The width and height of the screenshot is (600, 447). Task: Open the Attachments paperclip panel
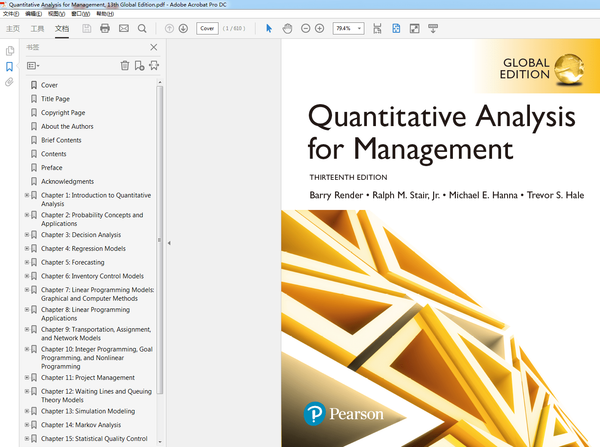click(9, 82)
